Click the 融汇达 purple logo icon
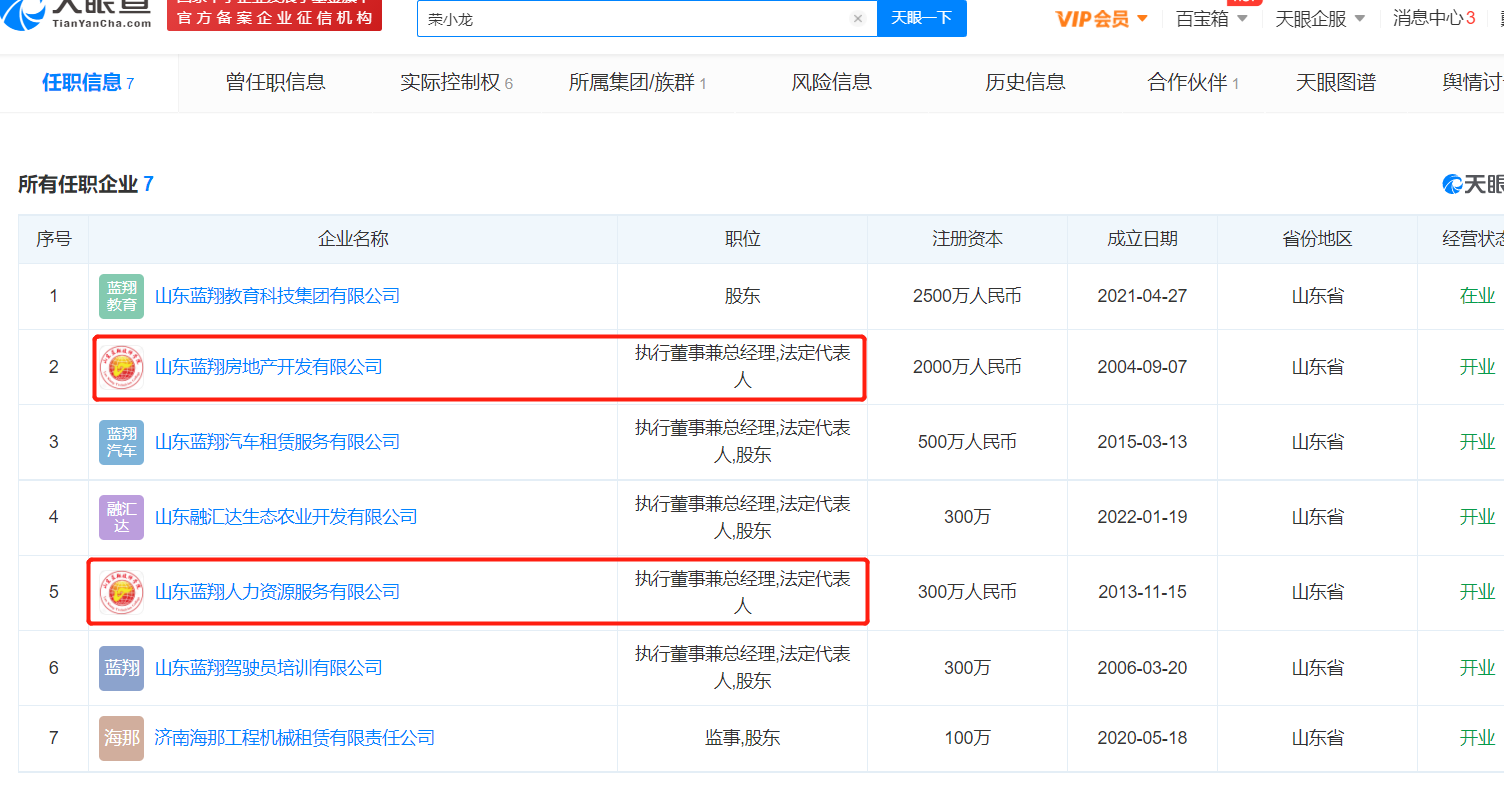This screenshot has height=793, width=1504. pyautogui.click(x=121, y=517)
